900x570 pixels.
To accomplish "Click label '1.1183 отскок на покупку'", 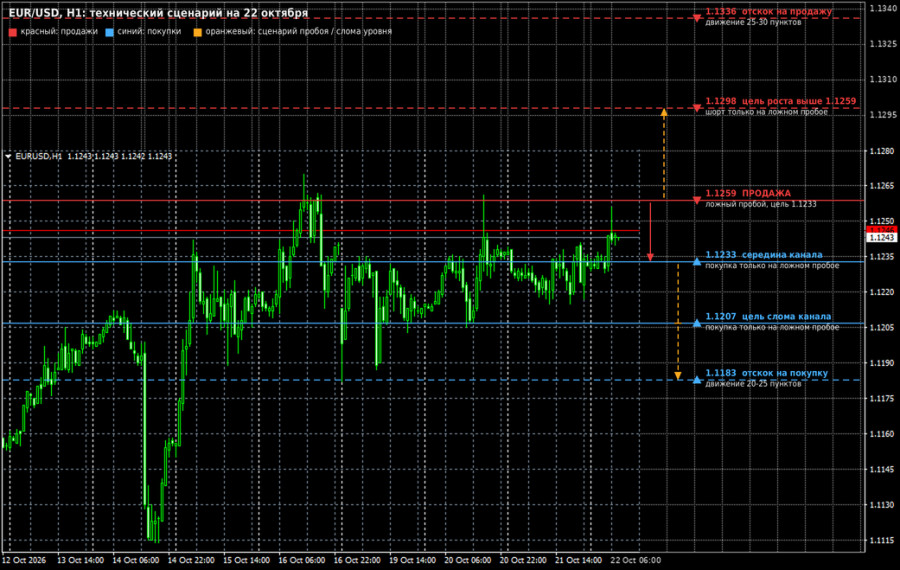I will 766,373.
